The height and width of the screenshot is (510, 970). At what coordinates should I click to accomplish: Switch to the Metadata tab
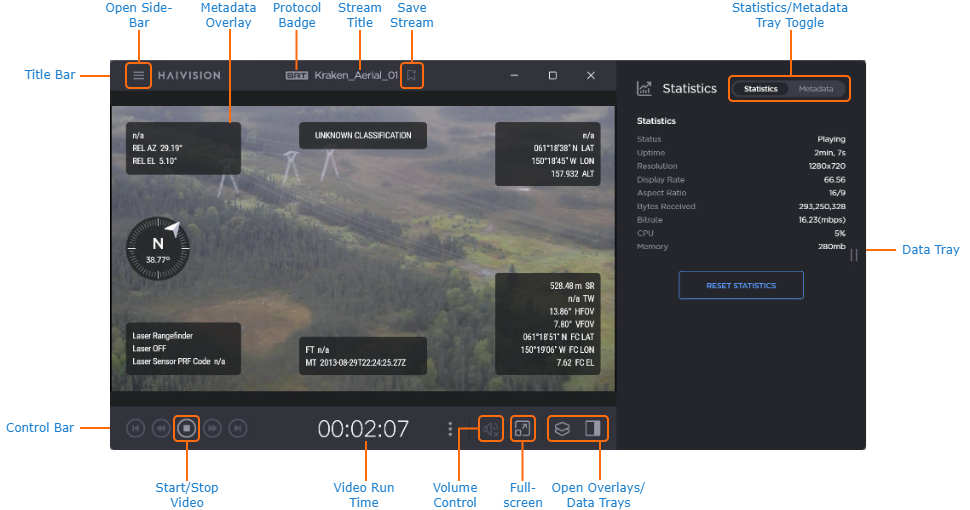[816, 89]
